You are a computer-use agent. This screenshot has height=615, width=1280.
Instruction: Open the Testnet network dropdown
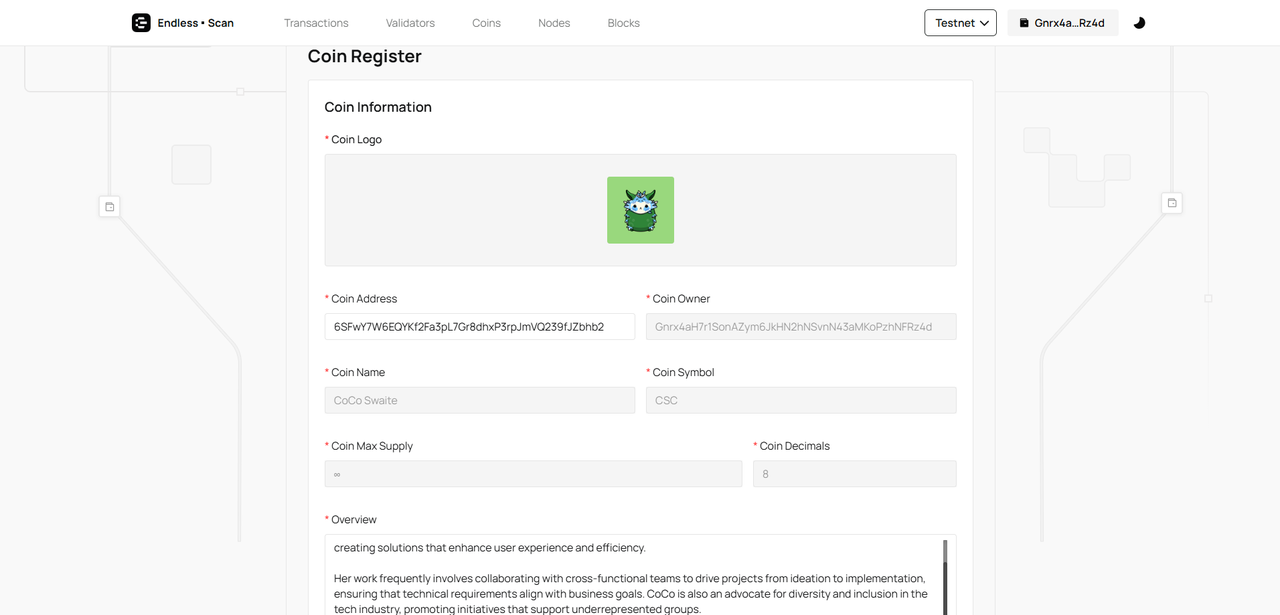point(960,23)
